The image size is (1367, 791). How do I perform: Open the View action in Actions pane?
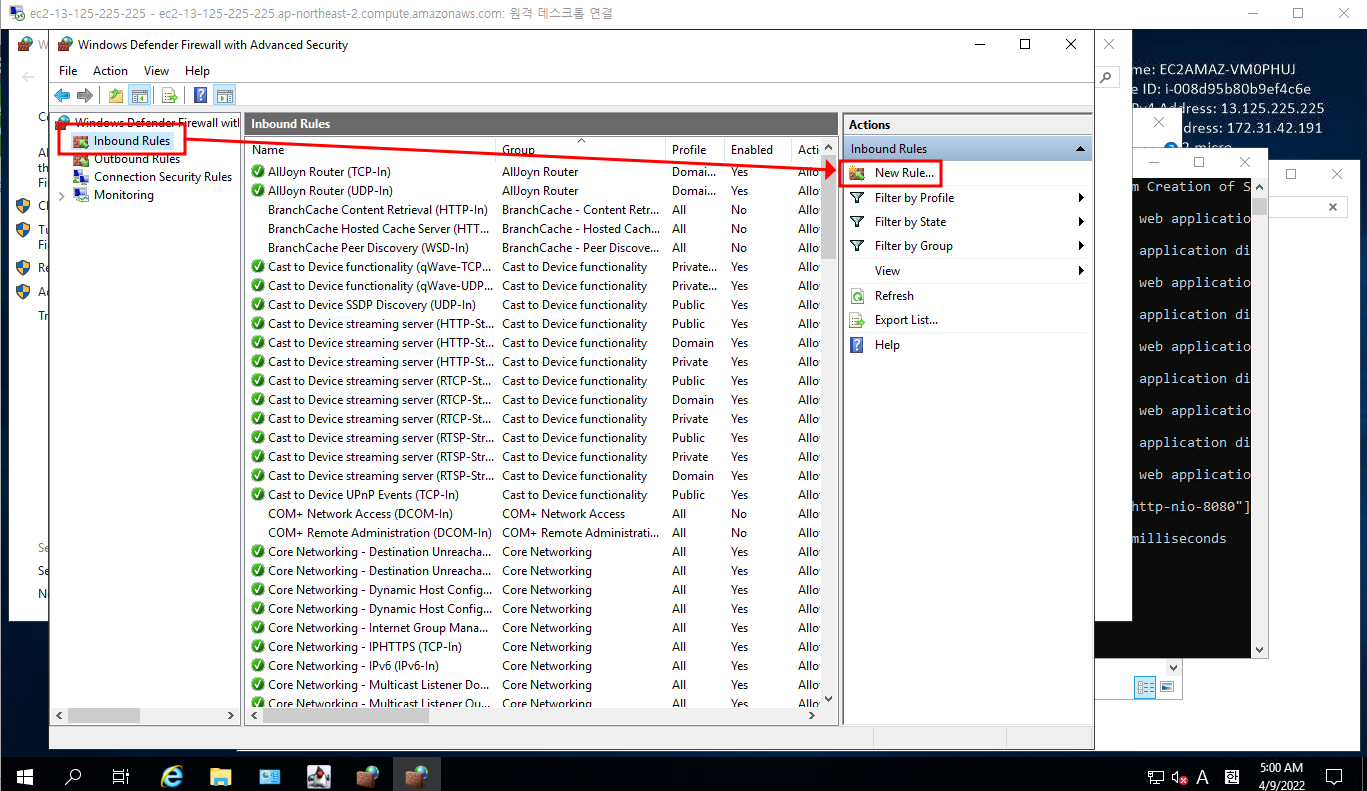pos(887,271)
